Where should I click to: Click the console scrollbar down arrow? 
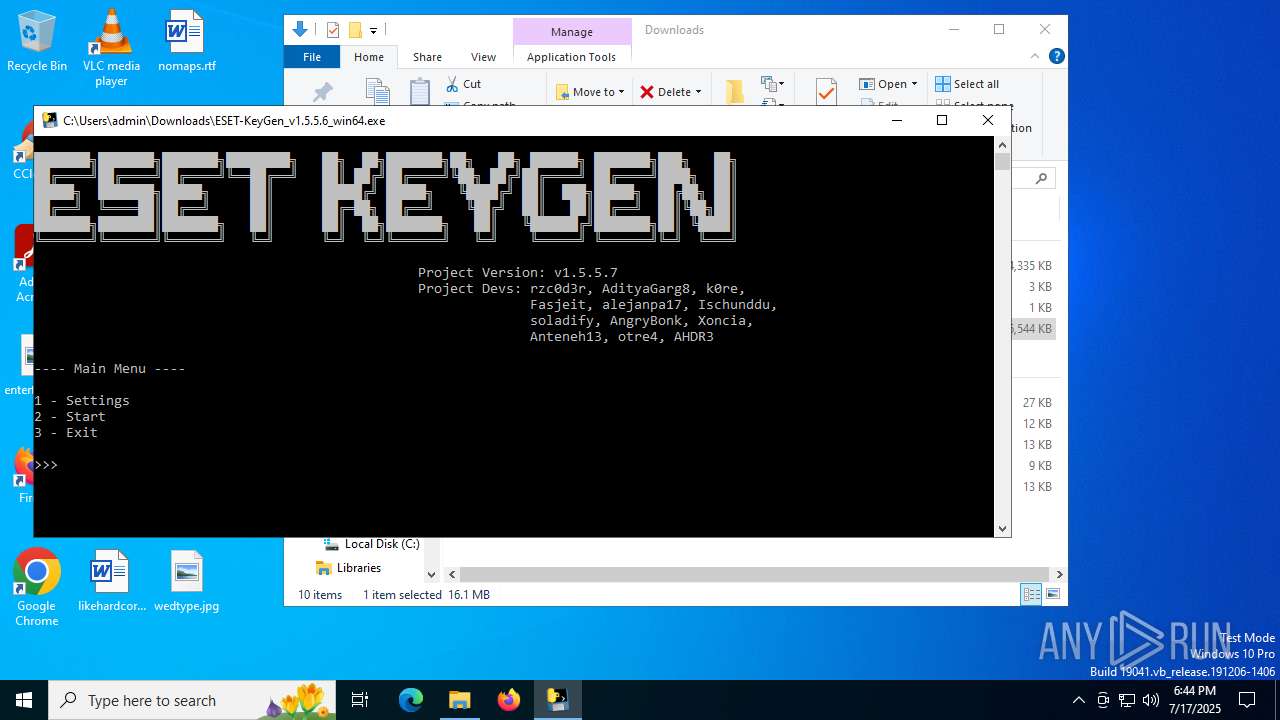tap(1002, 528)
